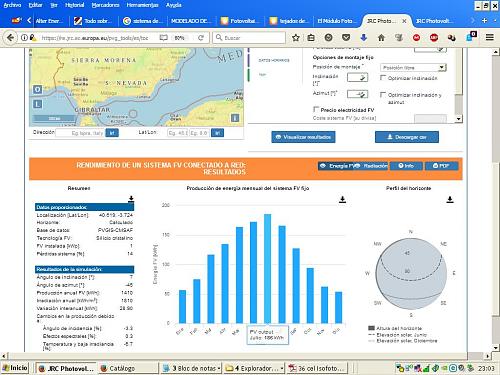Open the Posición de montaje dropdown
Viewport: 500px width, 375px height.
(x=413, y=68)
